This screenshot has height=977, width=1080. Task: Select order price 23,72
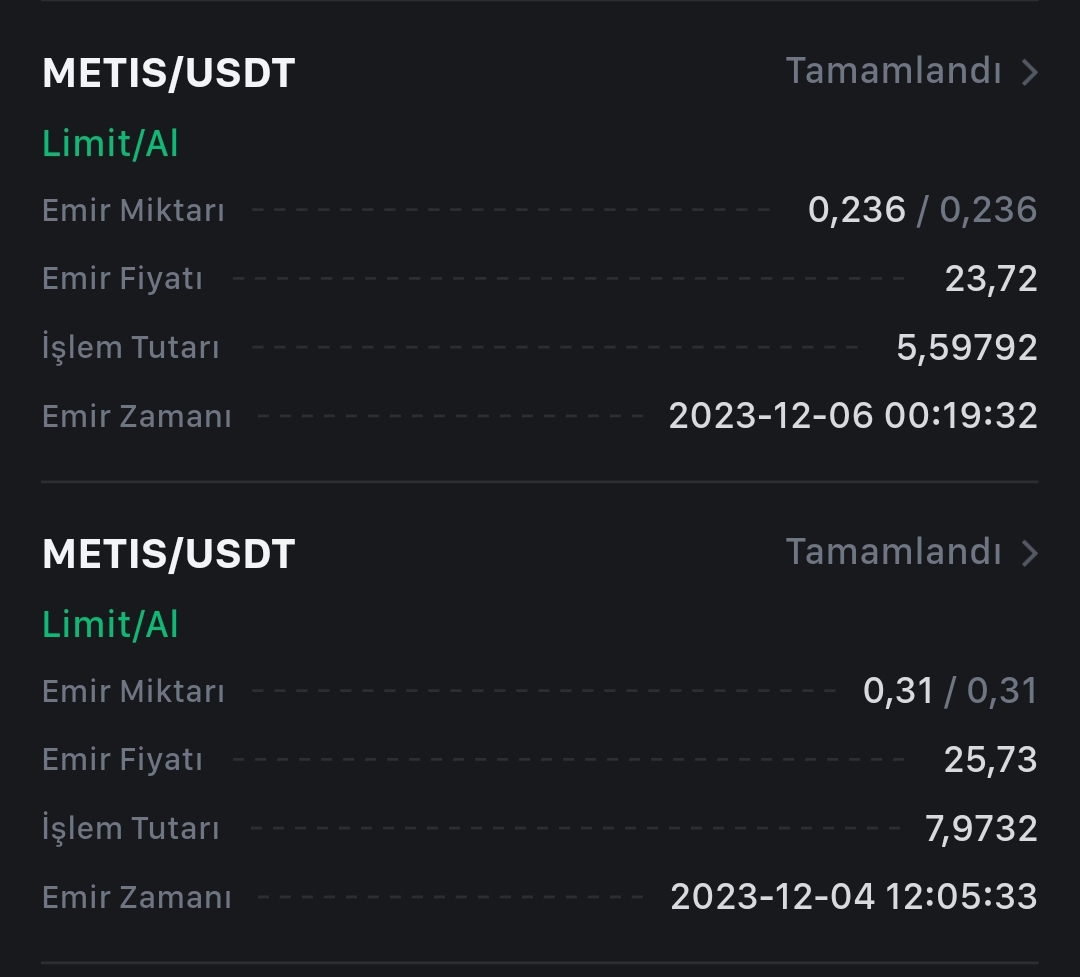point(991,279)
